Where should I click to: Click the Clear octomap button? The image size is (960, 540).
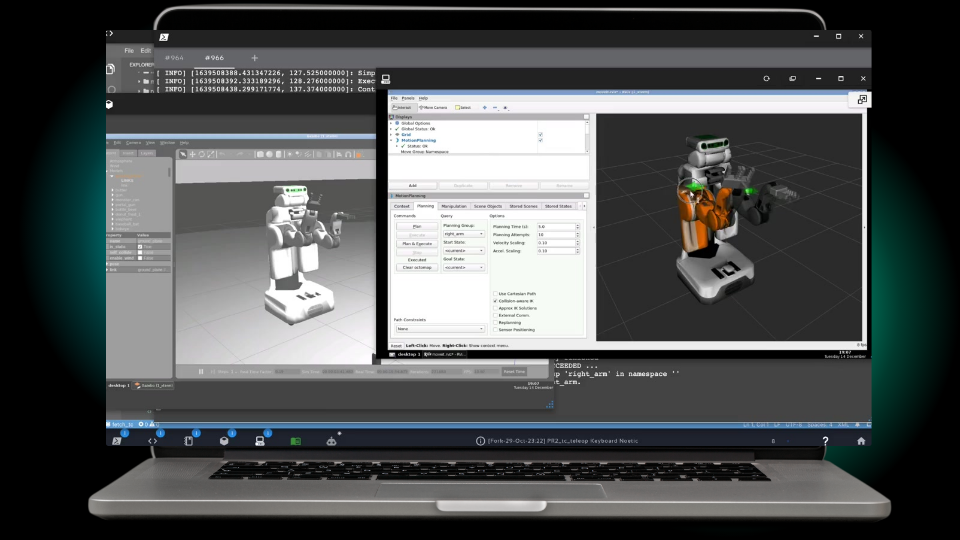click(416, 267)
